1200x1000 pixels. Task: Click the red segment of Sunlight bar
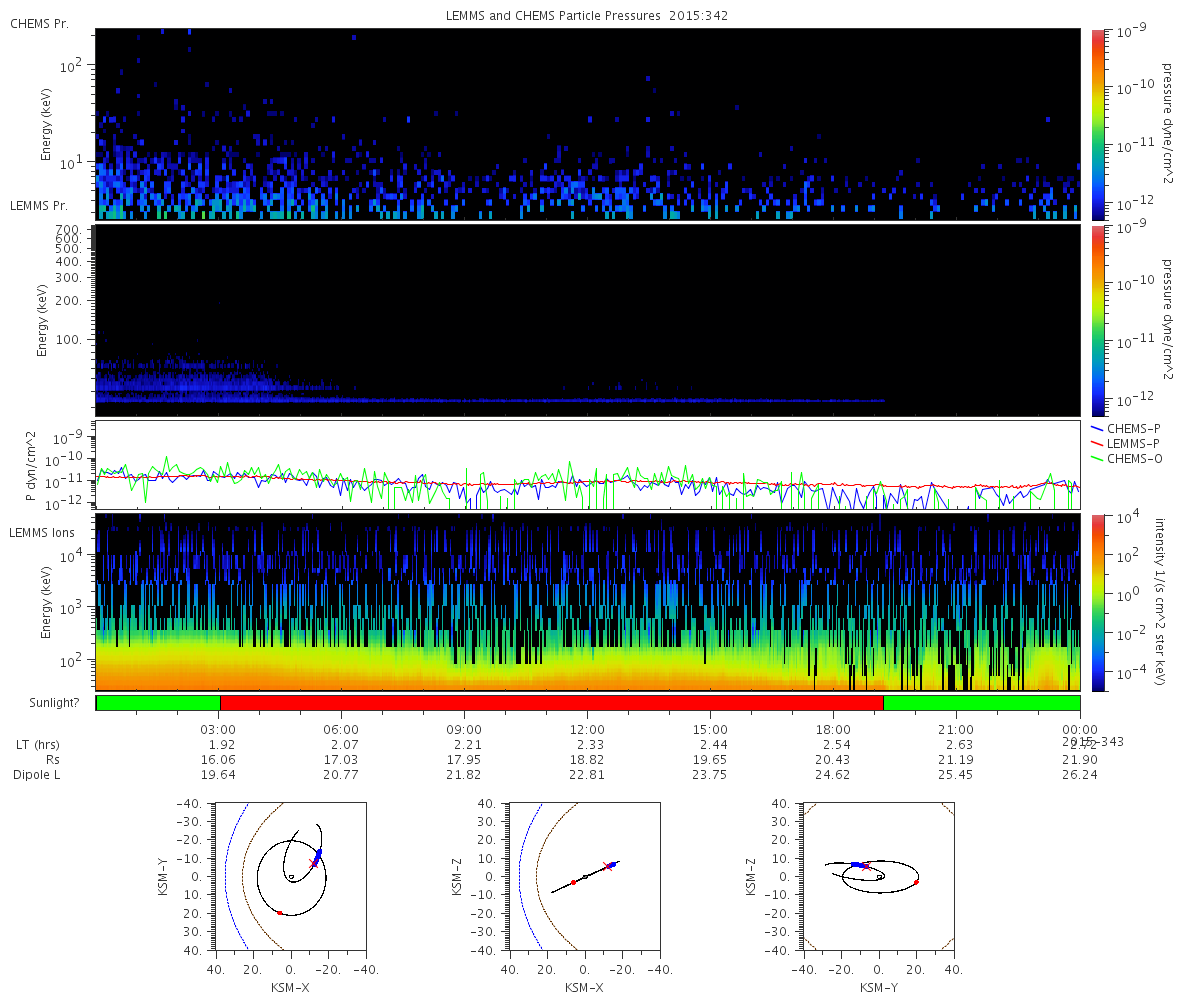point(551,702)
